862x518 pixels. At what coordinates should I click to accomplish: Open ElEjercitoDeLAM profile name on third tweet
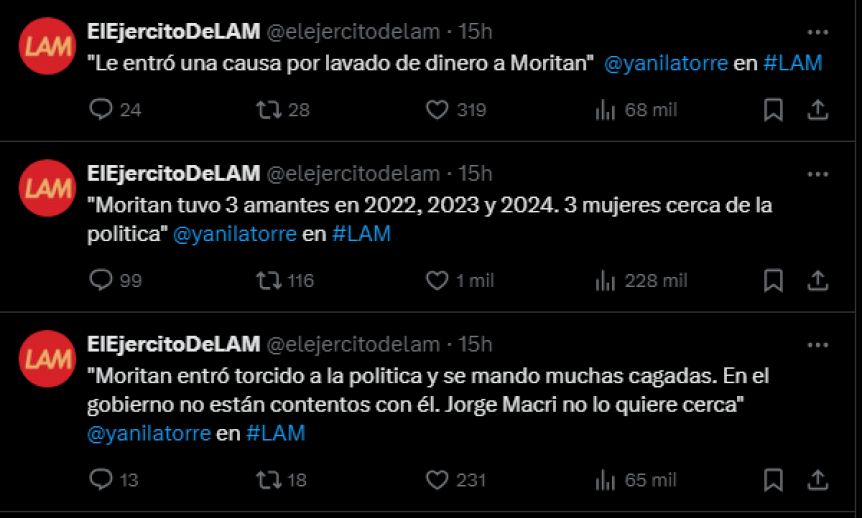(174, 344)
